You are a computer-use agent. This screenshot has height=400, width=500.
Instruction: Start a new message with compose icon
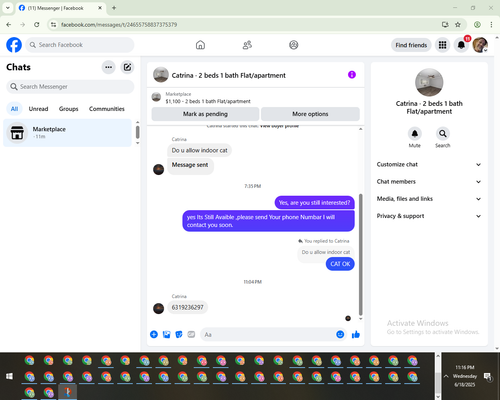tap(127, 67)
